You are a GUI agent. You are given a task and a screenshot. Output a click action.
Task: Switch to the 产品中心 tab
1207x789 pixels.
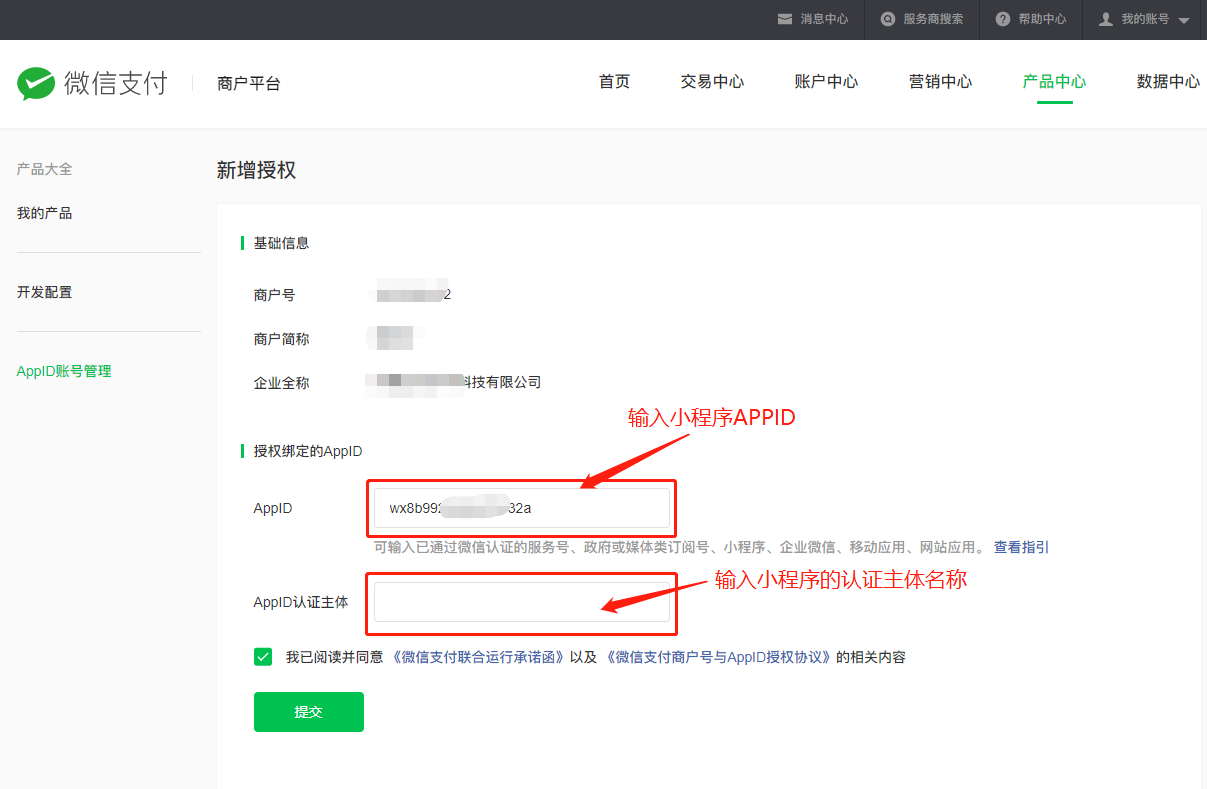[1053, 82]
